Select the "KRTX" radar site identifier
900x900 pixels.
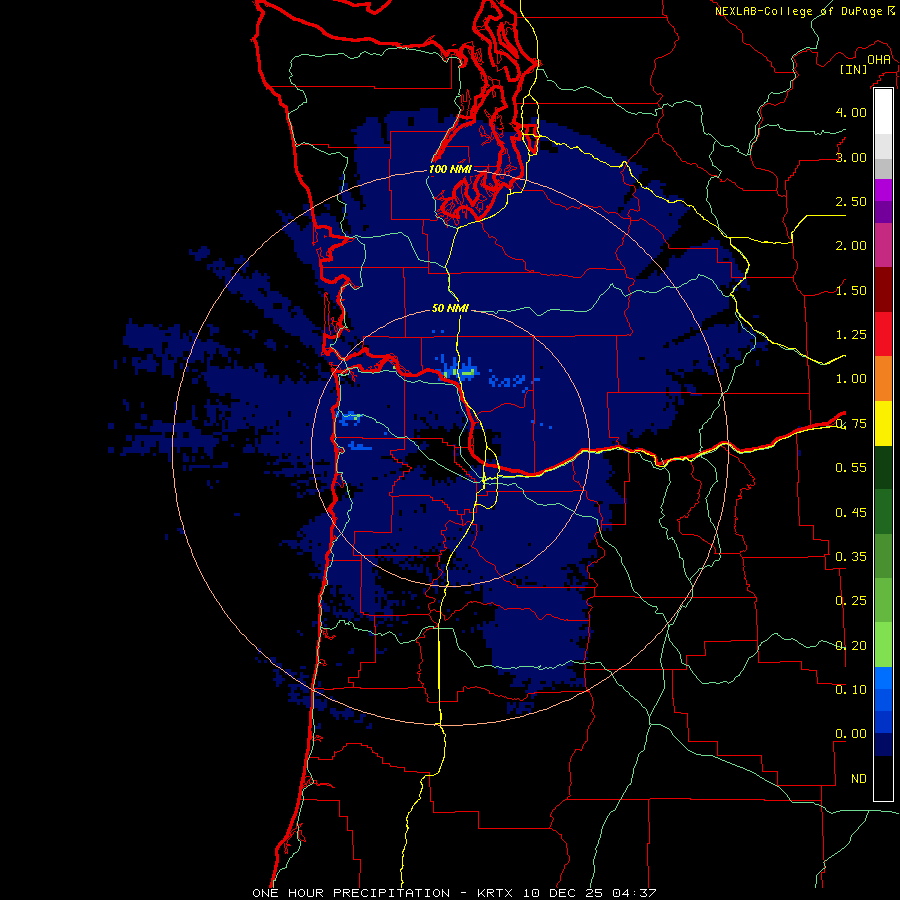(497, 893)
